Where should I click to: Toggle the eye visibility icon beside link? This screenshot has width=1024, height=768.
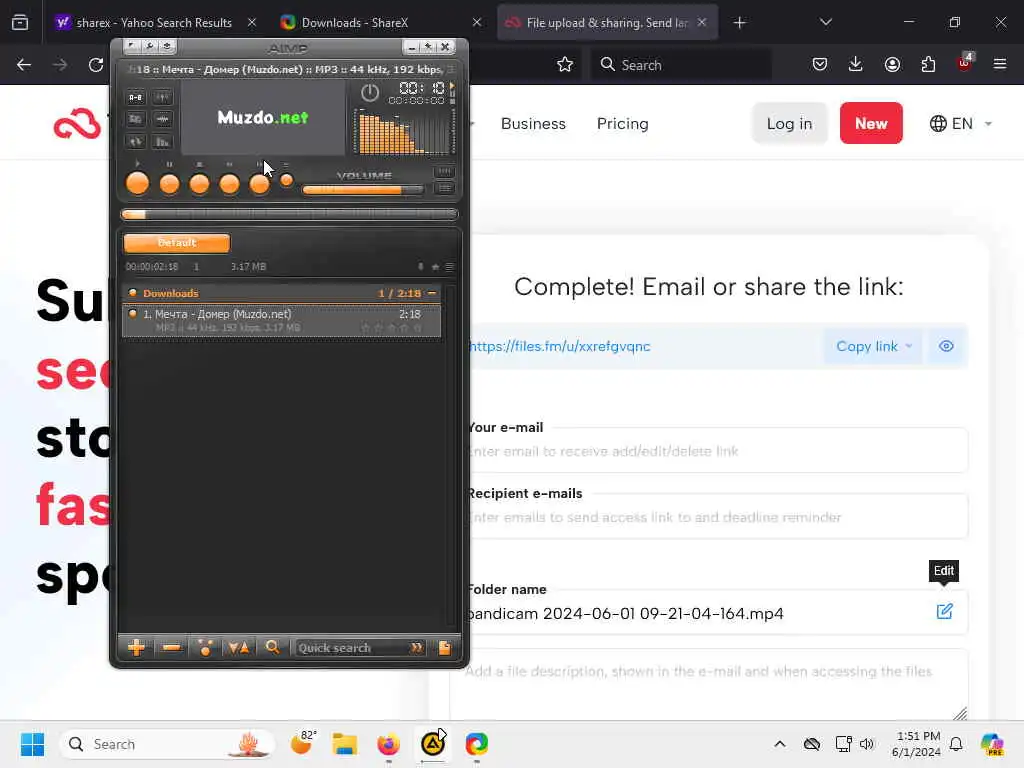click(946, 346)
